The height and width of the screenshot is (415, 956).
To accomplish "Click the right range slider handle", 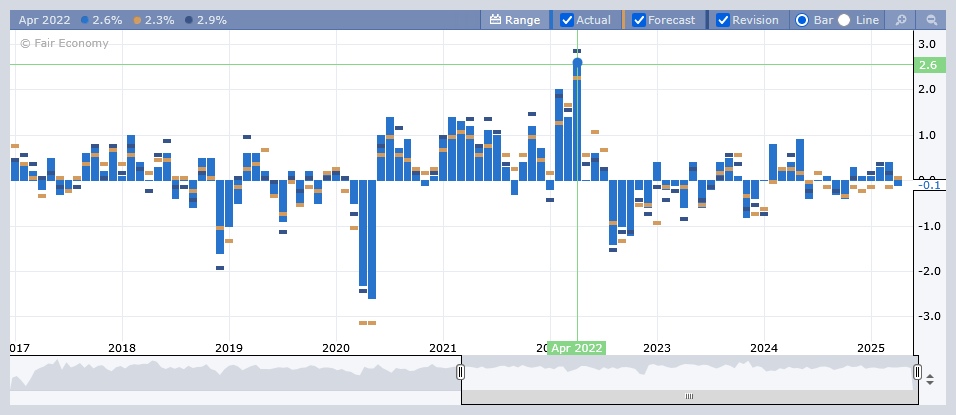I will pos(917,372).
